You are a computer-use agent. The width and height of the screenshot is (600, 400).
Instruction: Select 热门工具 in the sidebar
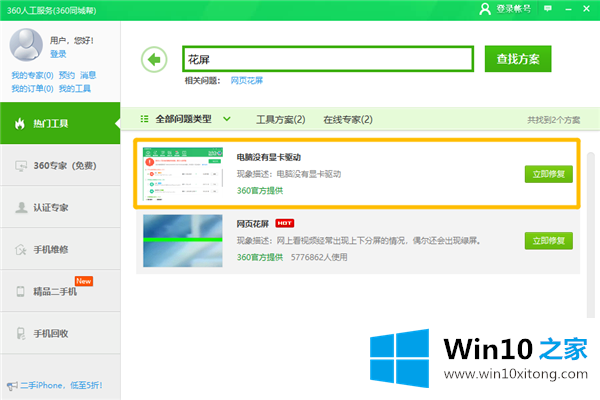click(x=60, y=123)
